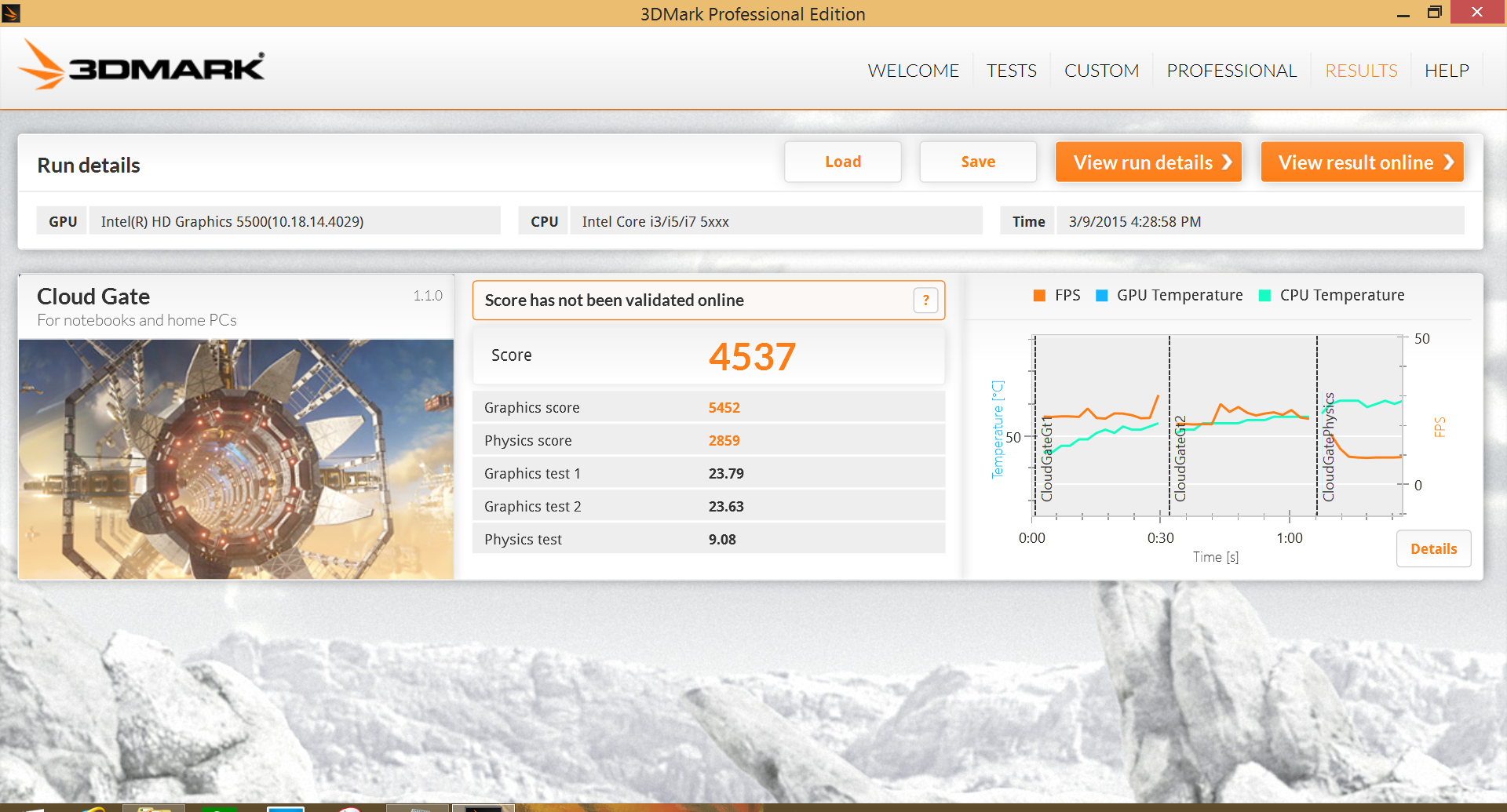Click the Save button

click(978, 162)
